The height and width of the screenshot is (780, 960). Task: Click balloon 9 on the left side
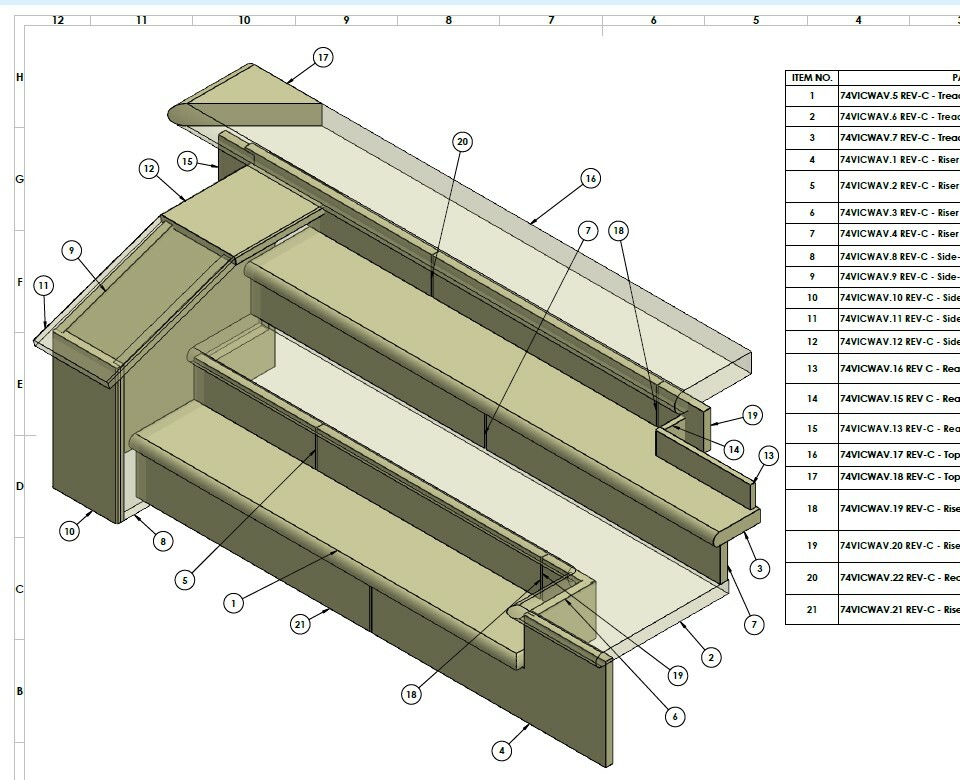72,250
